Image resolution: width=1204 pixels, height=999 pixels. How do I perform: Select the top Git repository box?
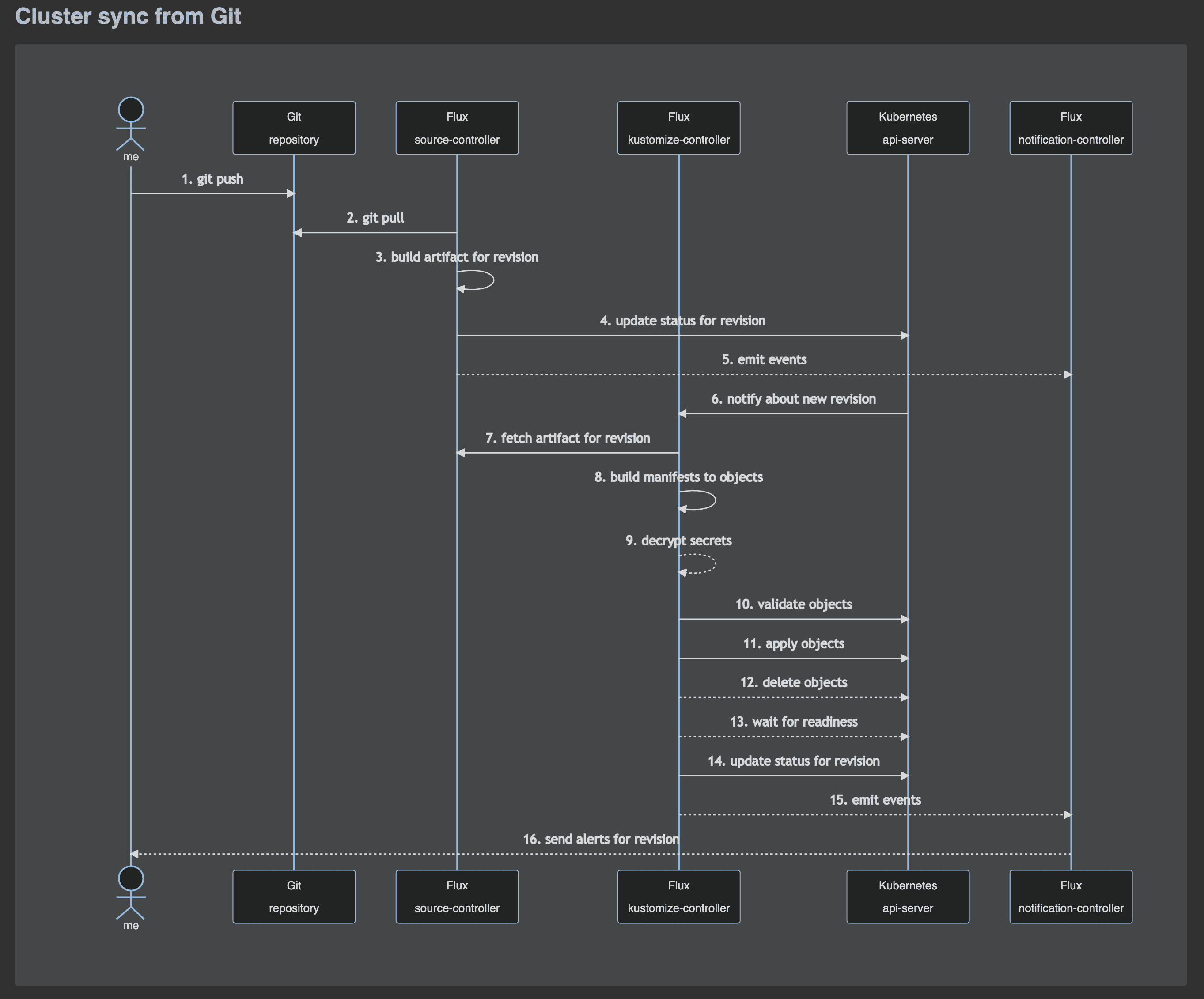294,128
